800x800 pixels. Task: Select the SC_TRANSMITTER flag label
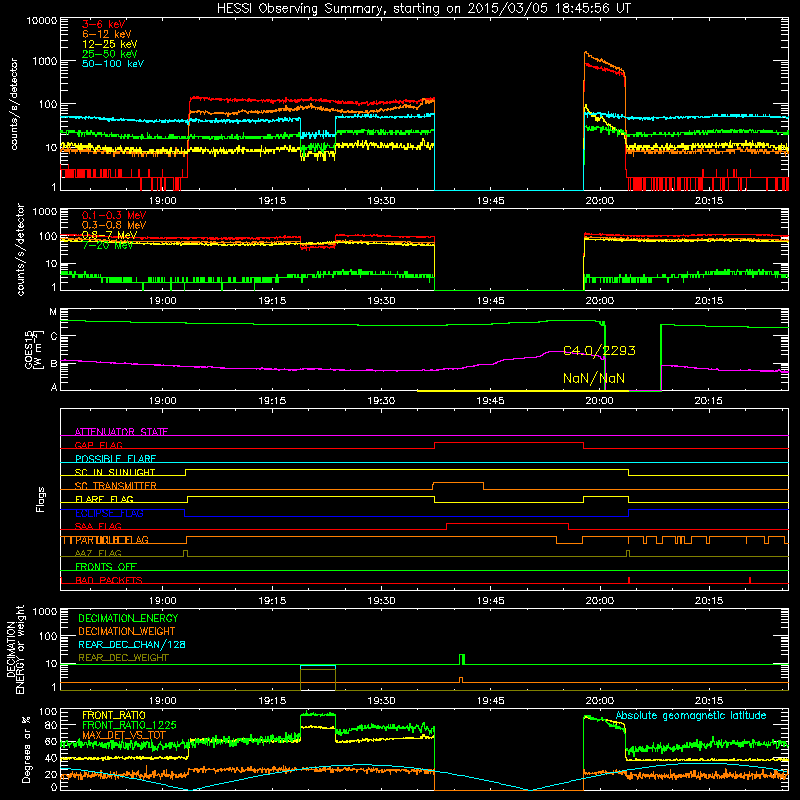(x=116, y=486)
